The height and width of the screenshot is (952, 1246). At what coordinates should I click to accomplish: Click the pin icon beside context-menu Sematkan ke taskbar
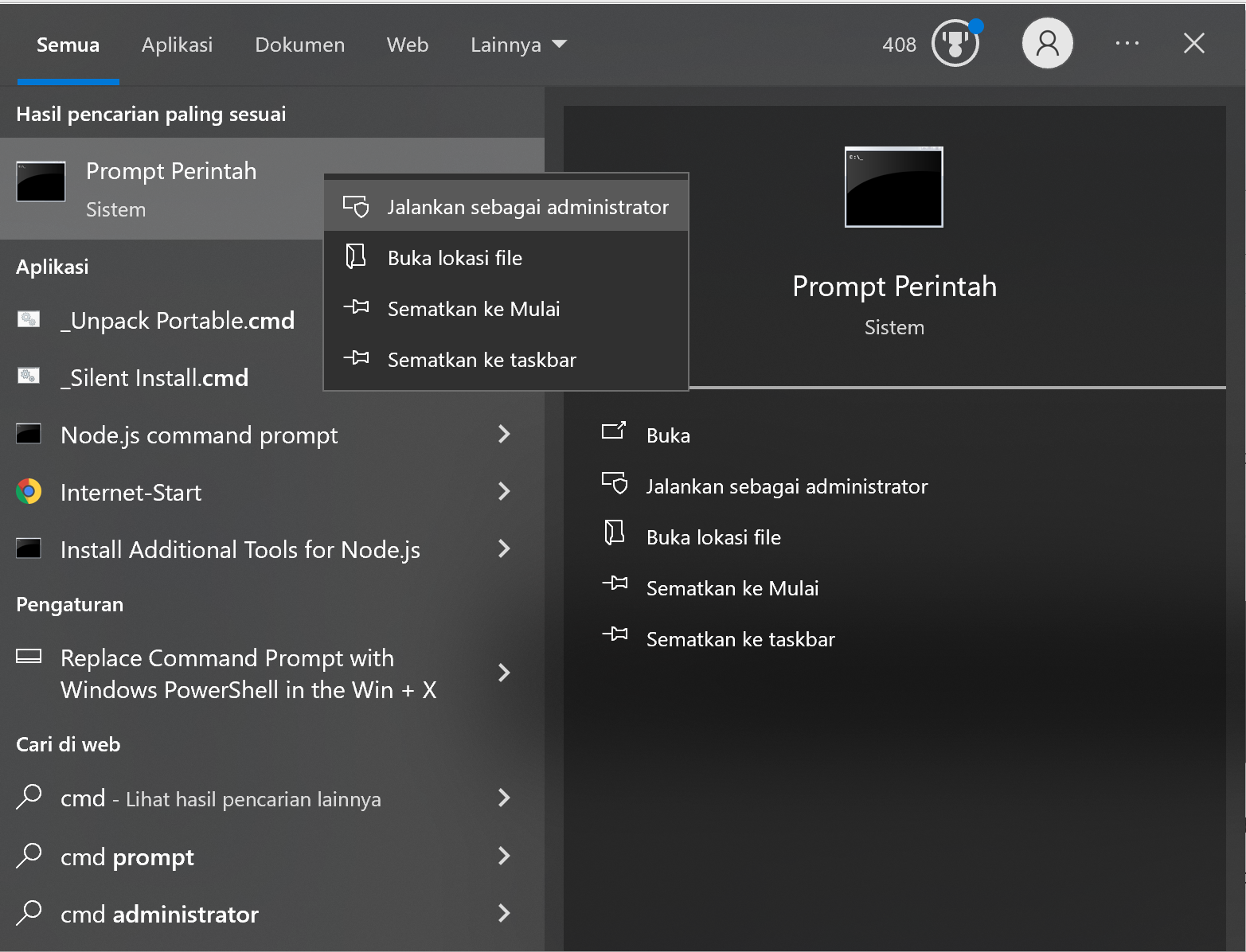click(x=356, y=358)
